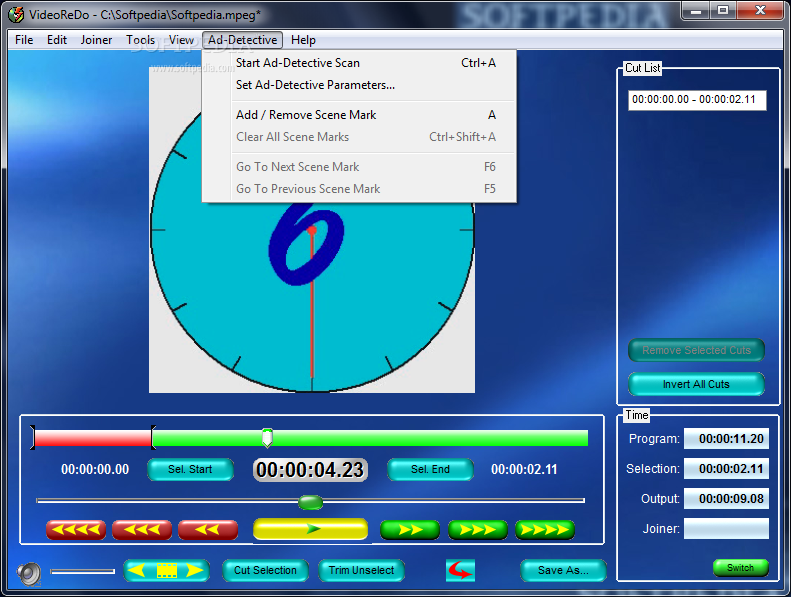791x597 pixels.
Task: Click the red undo arrow icon
Action: point(460,570)
